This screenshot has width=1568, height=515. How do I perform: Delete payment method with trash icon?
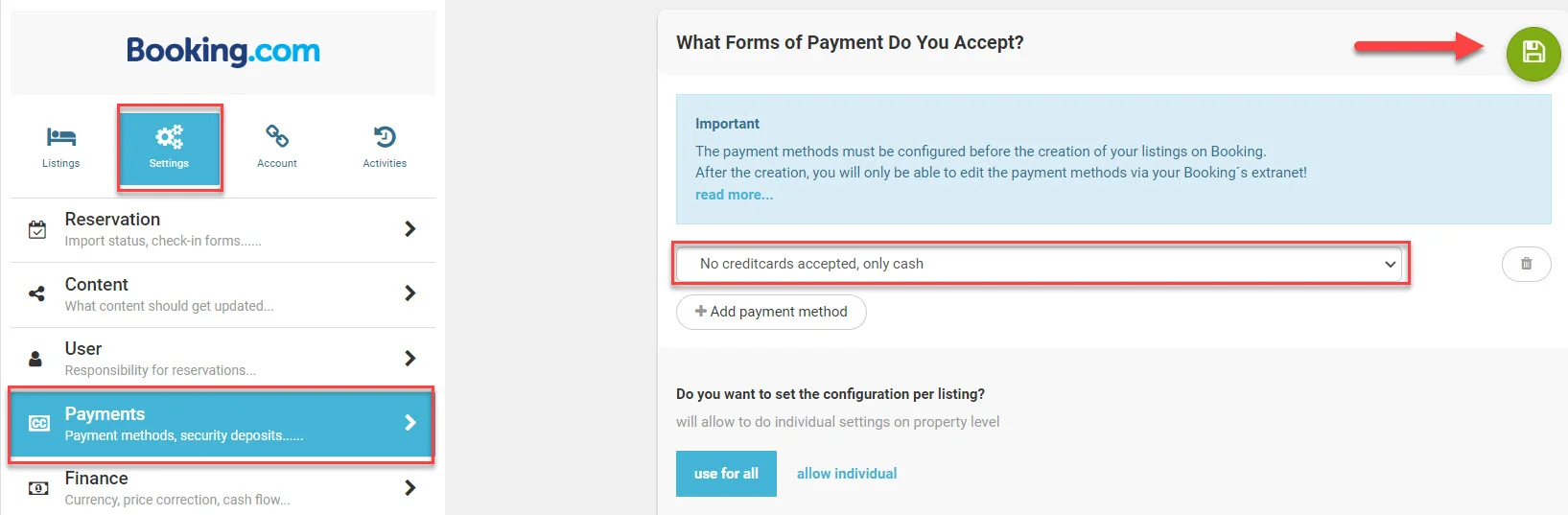click(x=1526, y=264)
